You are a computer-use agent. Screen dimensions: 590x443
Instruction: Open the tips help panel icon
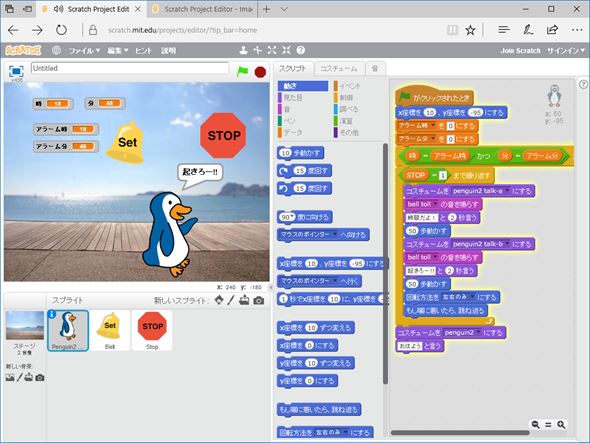(583, 84)
